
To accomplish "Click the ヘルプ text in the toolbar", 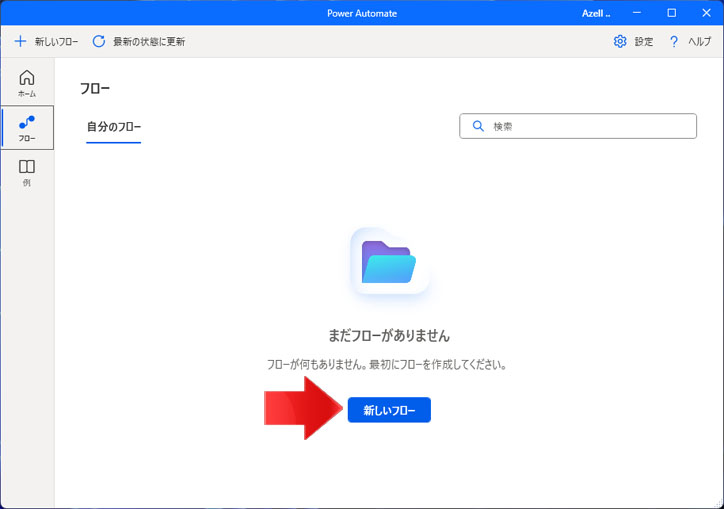I will pyautogui.click(x=699, y=42).
